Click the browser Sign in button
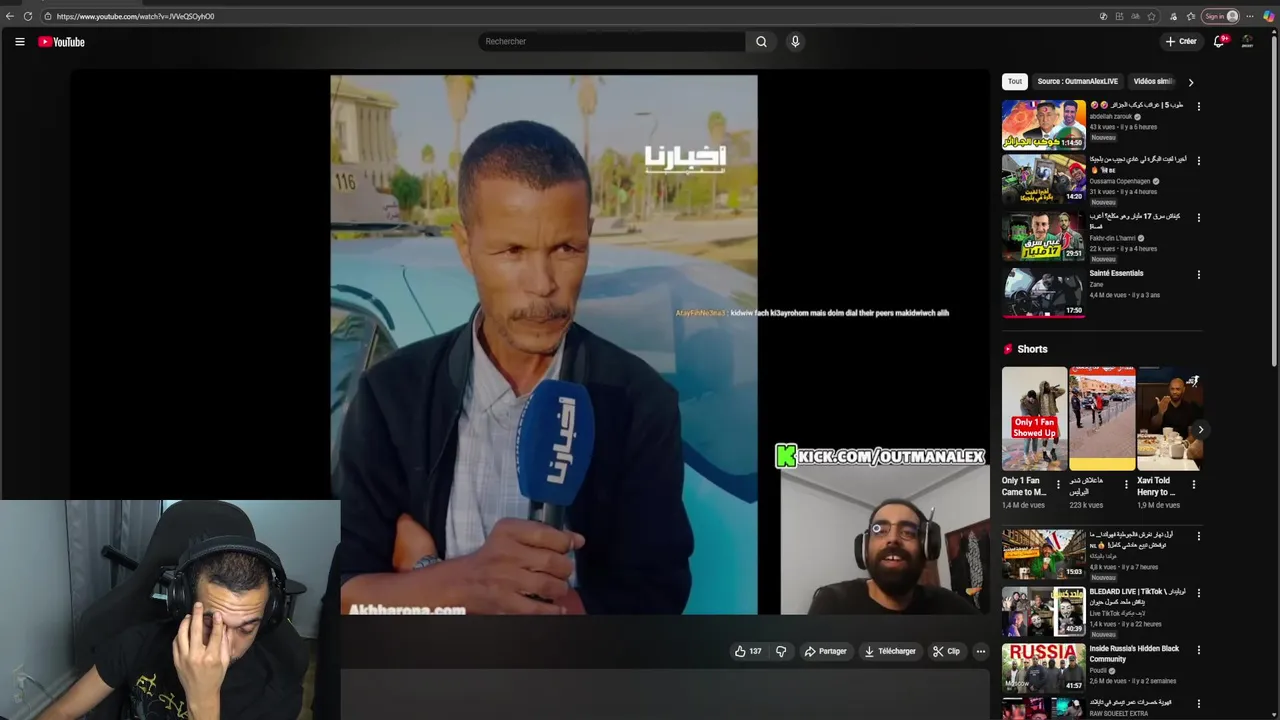Viewport: 1280px width, 720px height. [x=1221, y=16]
